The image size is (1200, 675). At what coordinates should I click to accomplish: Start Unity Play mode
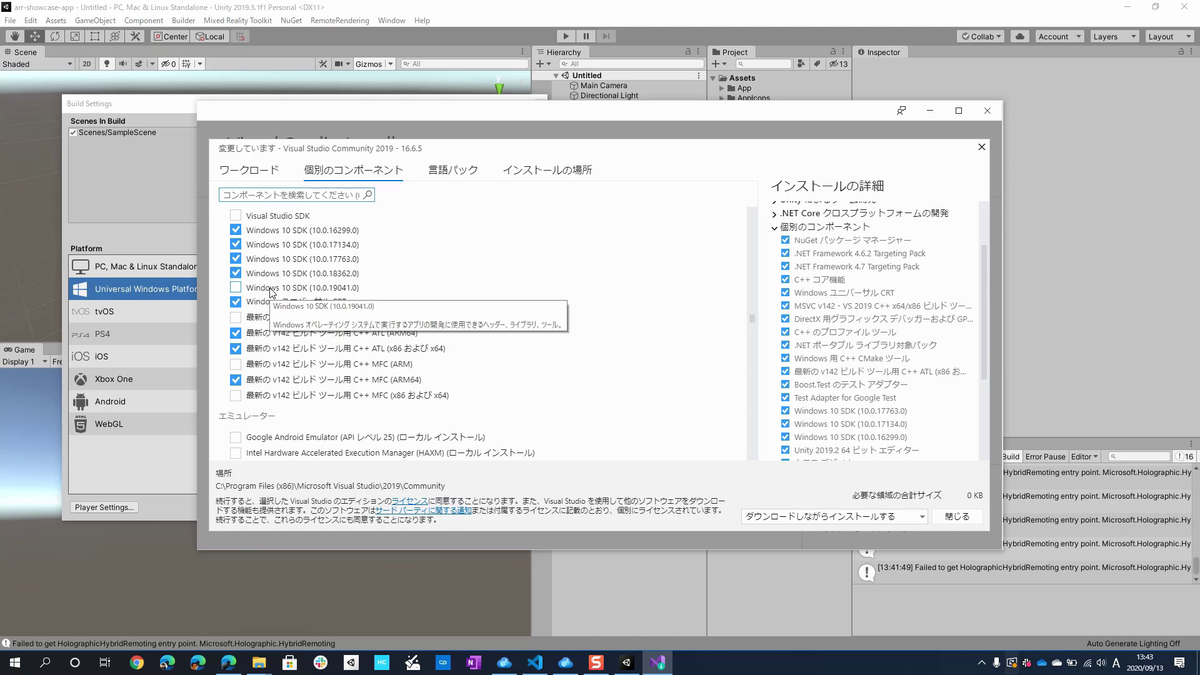[566, 36]
